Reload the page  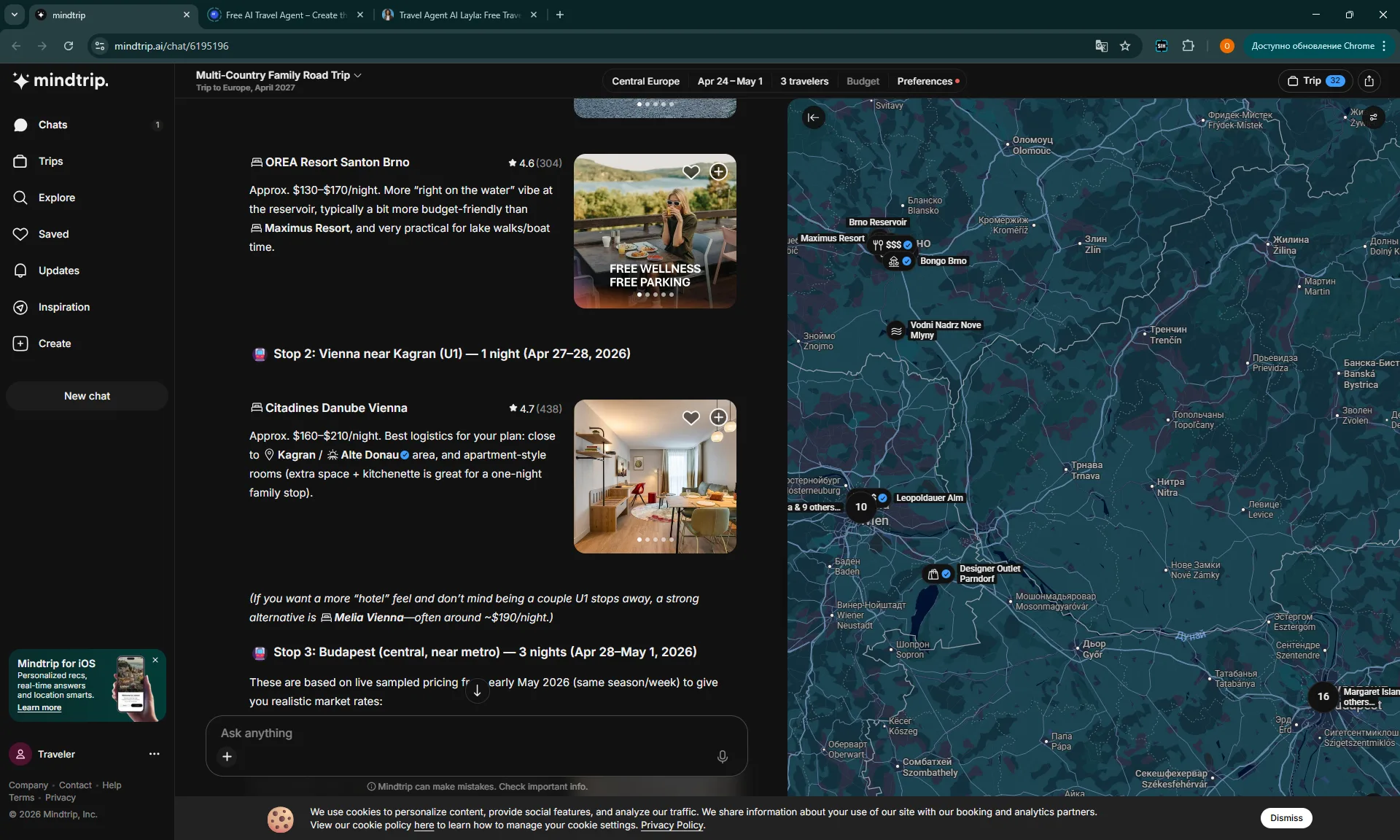pyautogui.click(x=69, y=46)
